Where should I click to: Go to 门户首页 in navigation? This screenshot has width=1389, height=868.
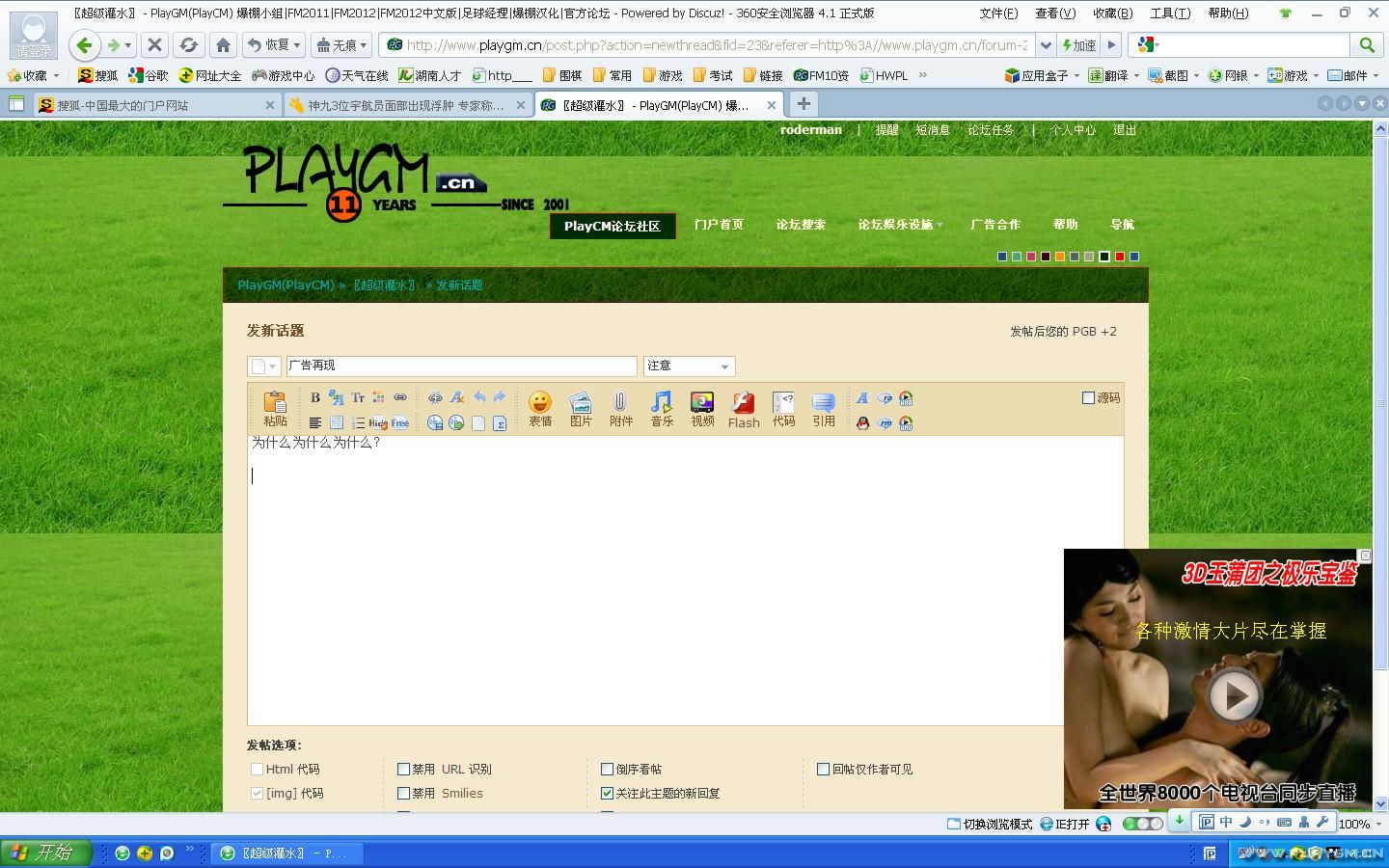[719, 225]
